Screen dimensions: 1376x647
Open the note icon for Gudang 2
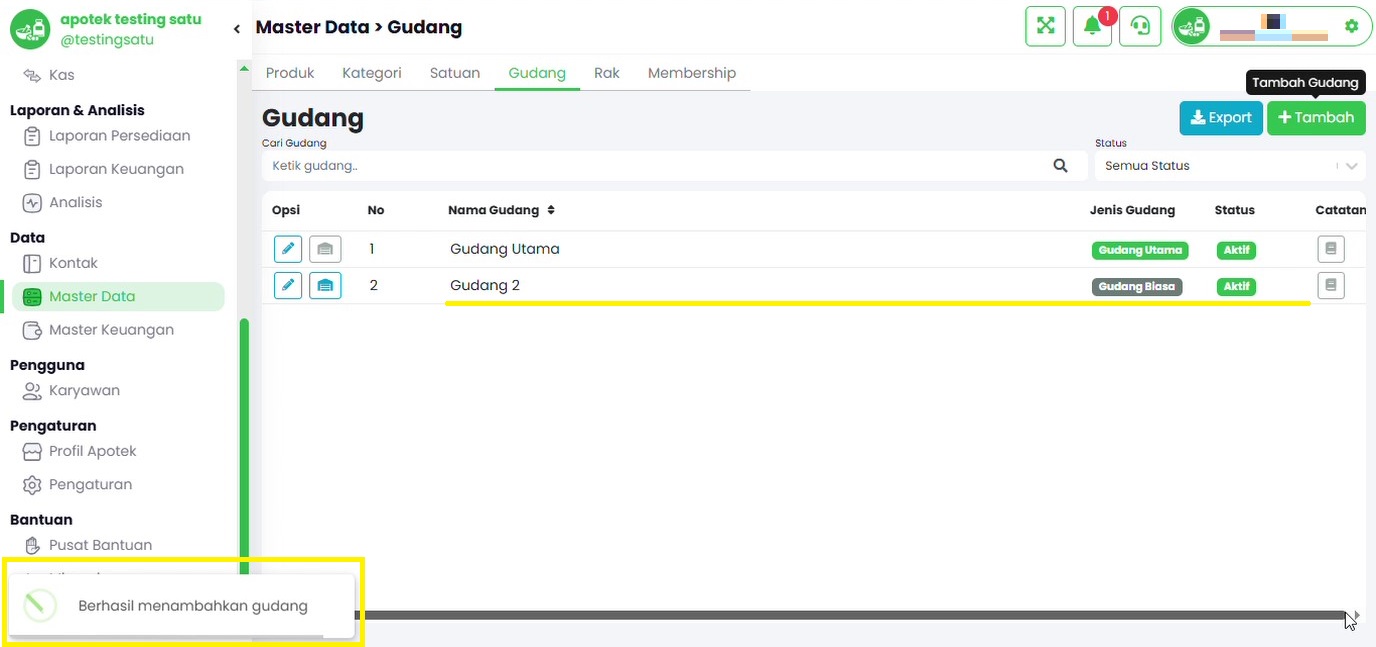1331,285
